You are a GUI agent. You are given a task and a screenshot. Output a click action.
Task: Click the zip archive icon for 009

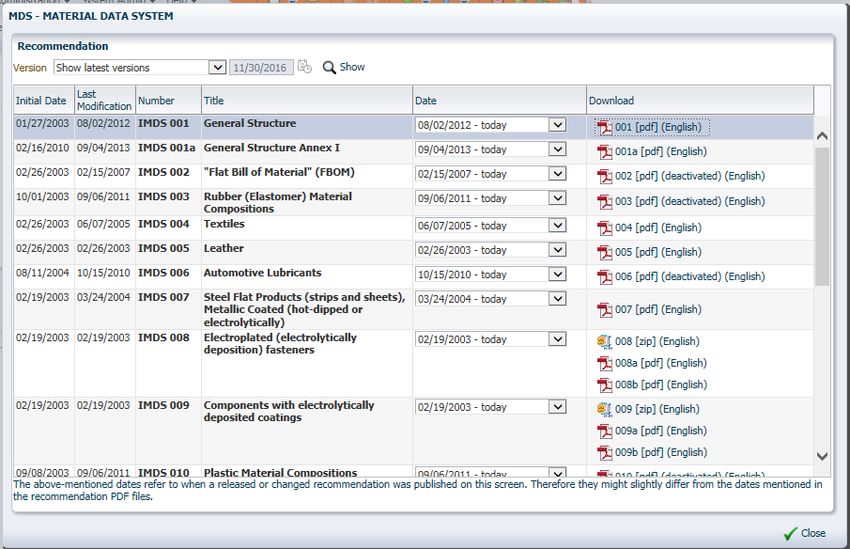click(604, 409)
